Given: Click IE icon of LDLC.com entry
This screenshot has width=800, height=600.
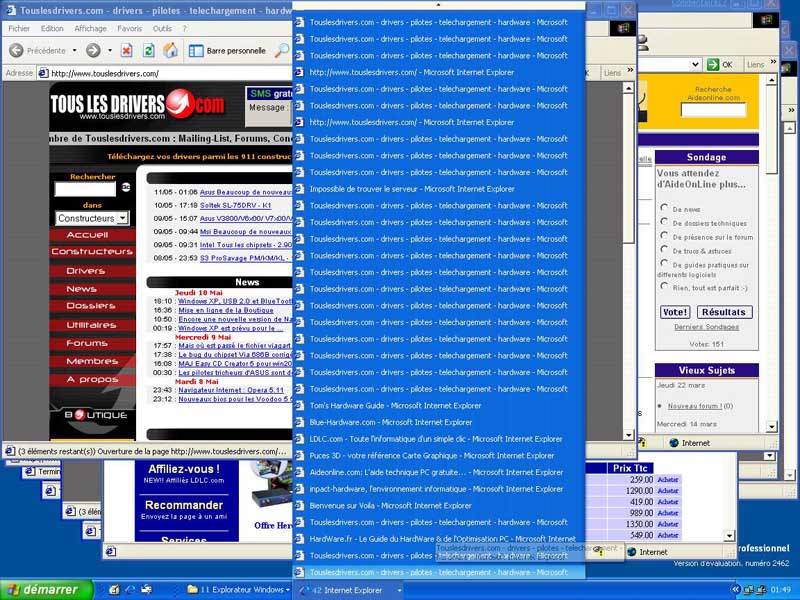Looking at the screenshot, I should point(299,439).
